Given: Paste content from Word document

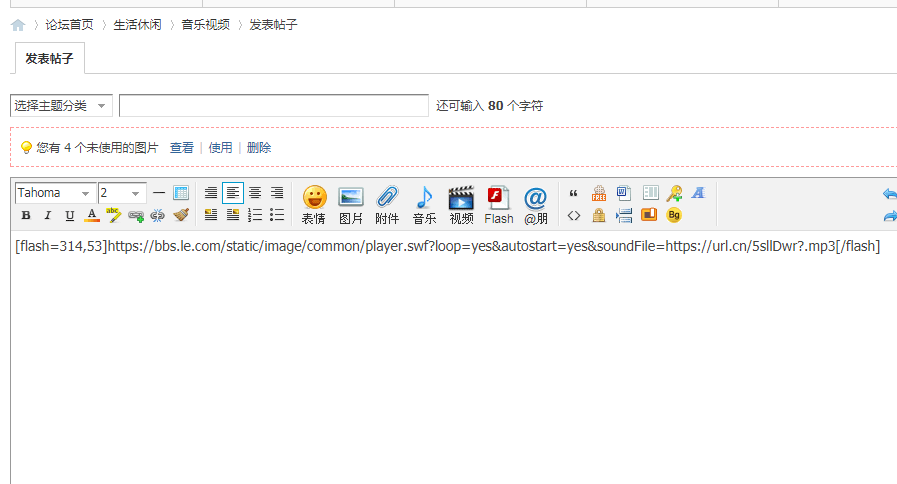Looking at the screenshot, I should coord(624,193).
